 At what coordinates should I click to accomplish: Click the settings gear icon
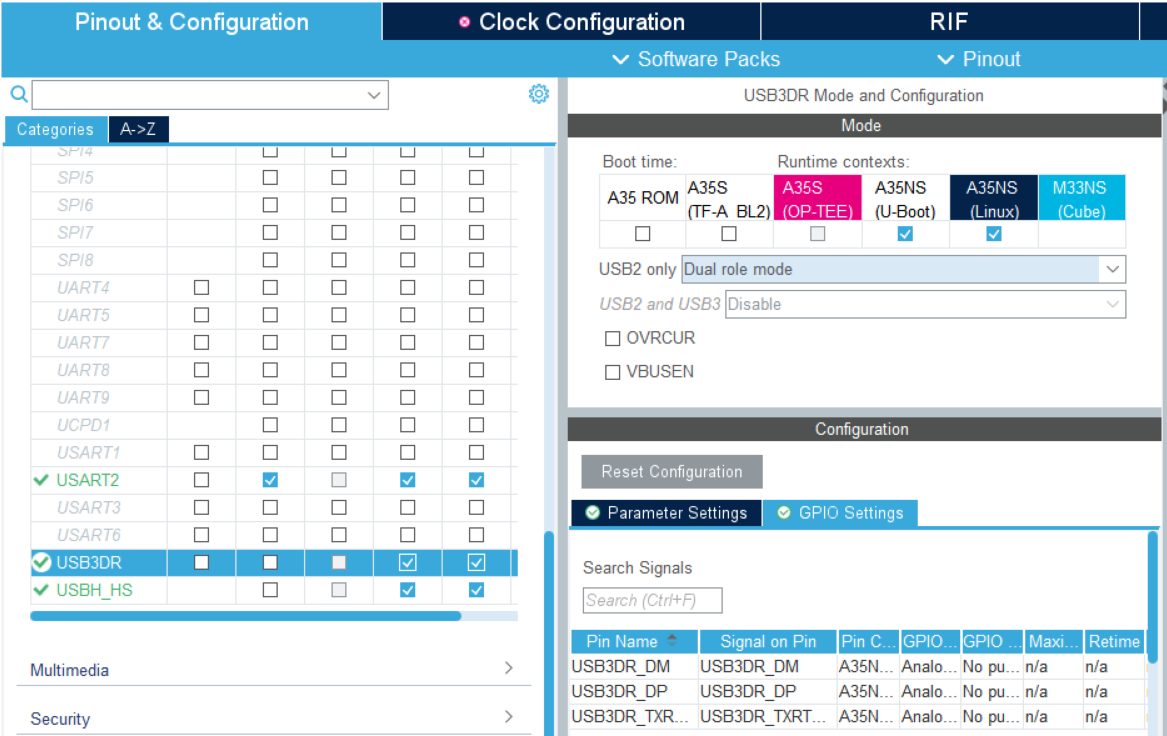[x=539, y=94]
